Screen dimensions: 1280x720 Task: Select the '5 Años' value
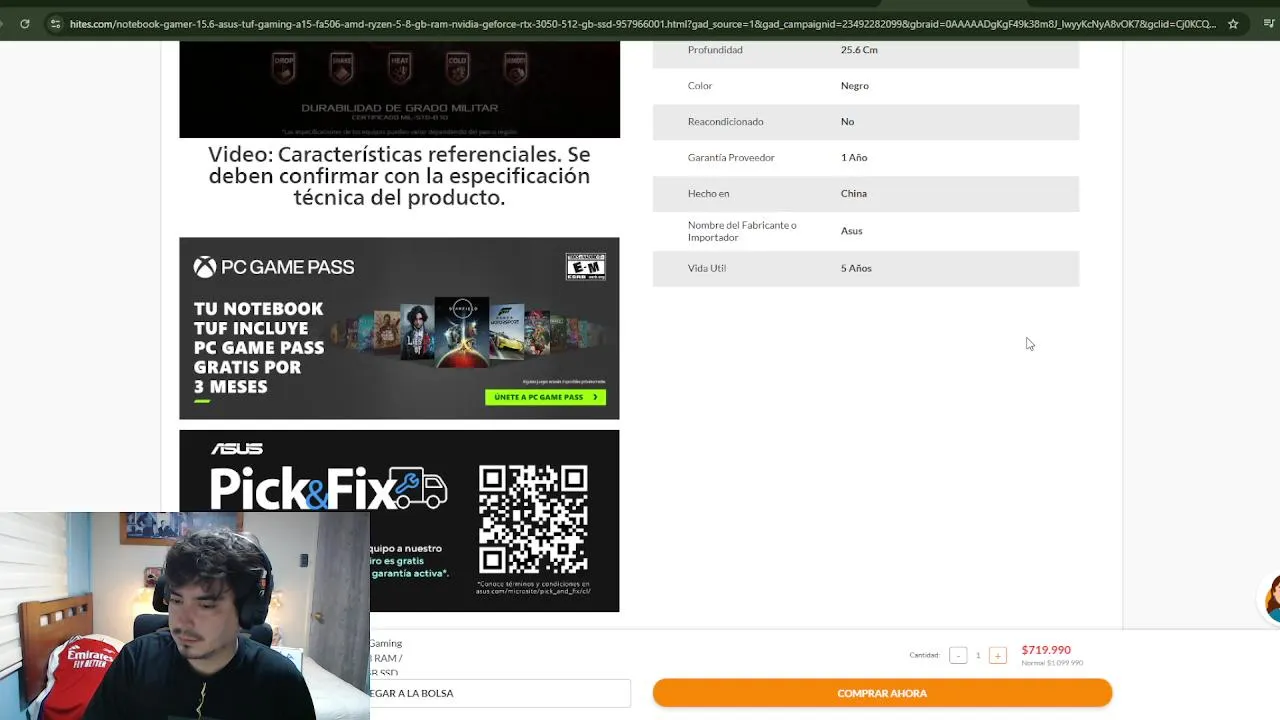tap(856, 268)
